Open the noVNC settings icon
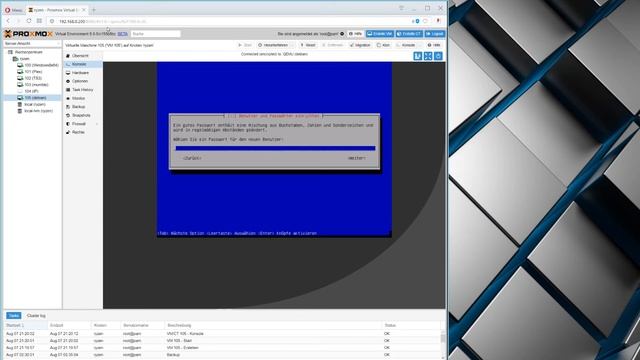Screen dimensions: 640x360 pos(438,56)
